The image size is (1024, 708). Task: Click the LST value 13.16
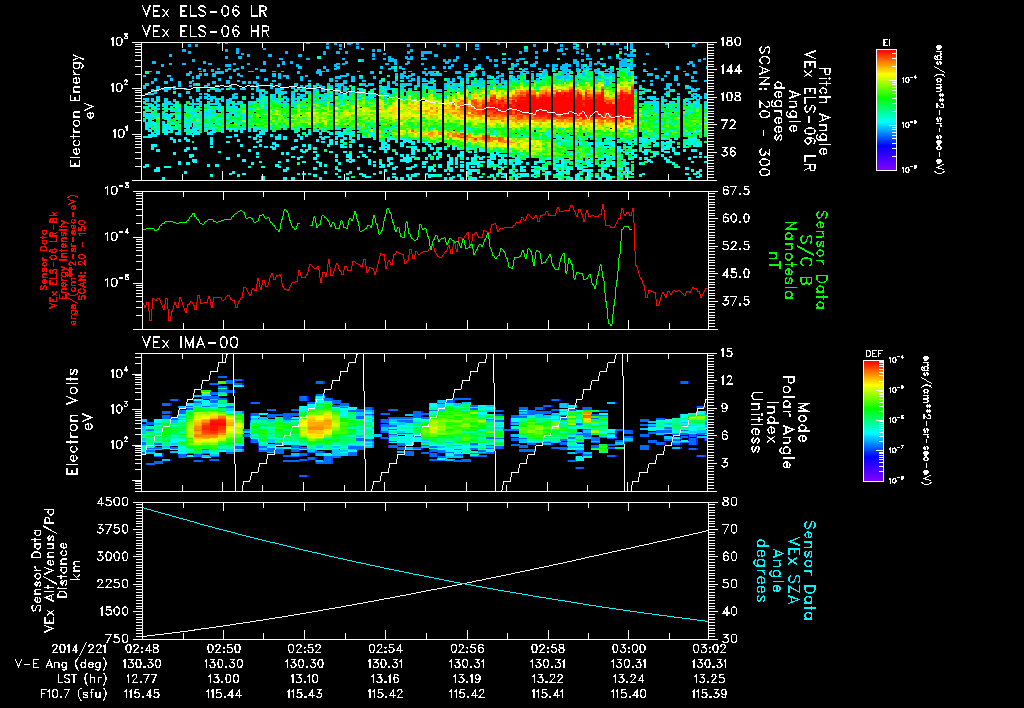(x=385, y=679)
